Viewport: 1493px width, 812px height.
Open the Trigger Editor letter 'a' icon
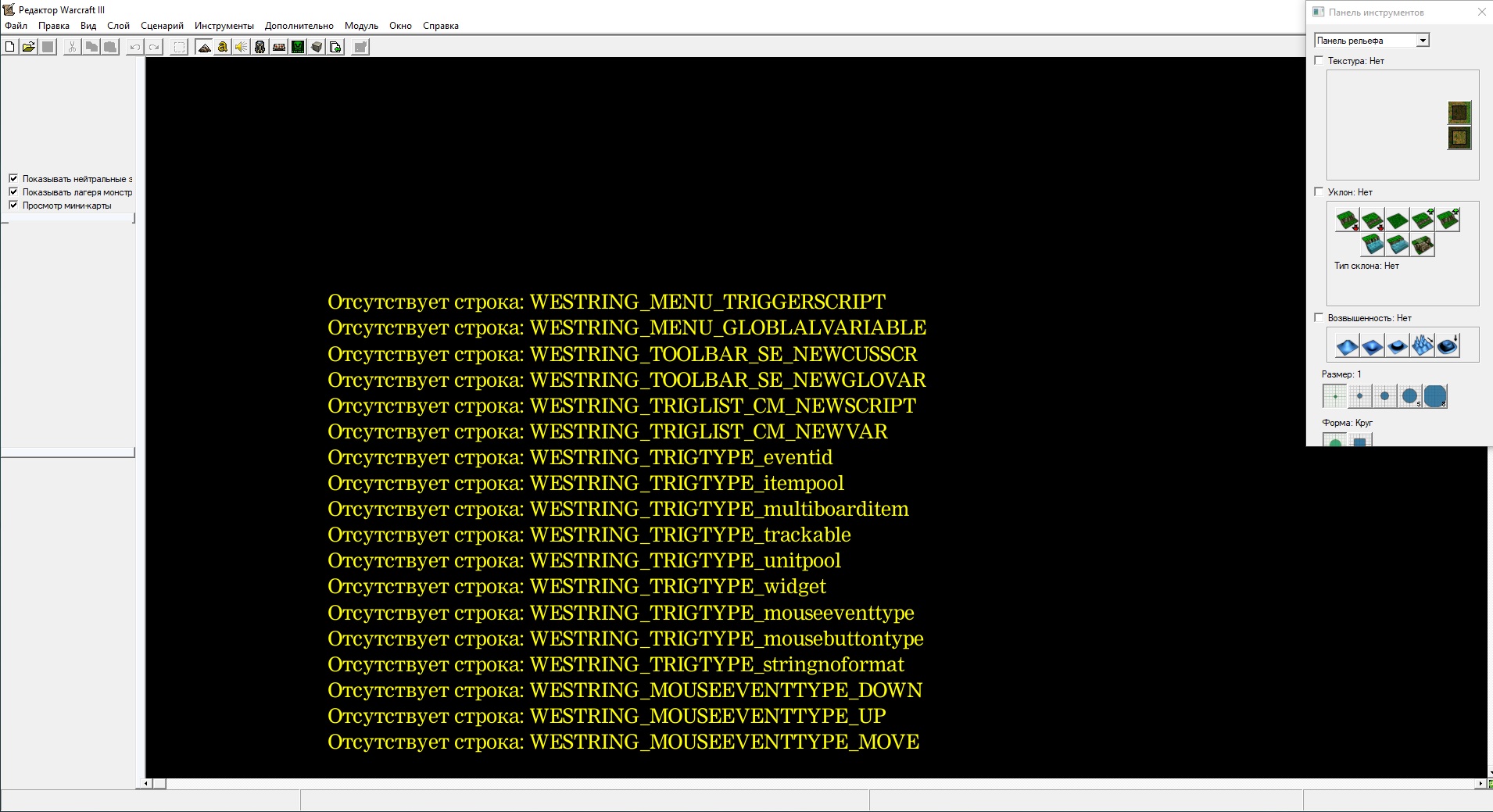pyautogui.click(x=223, y=47)
